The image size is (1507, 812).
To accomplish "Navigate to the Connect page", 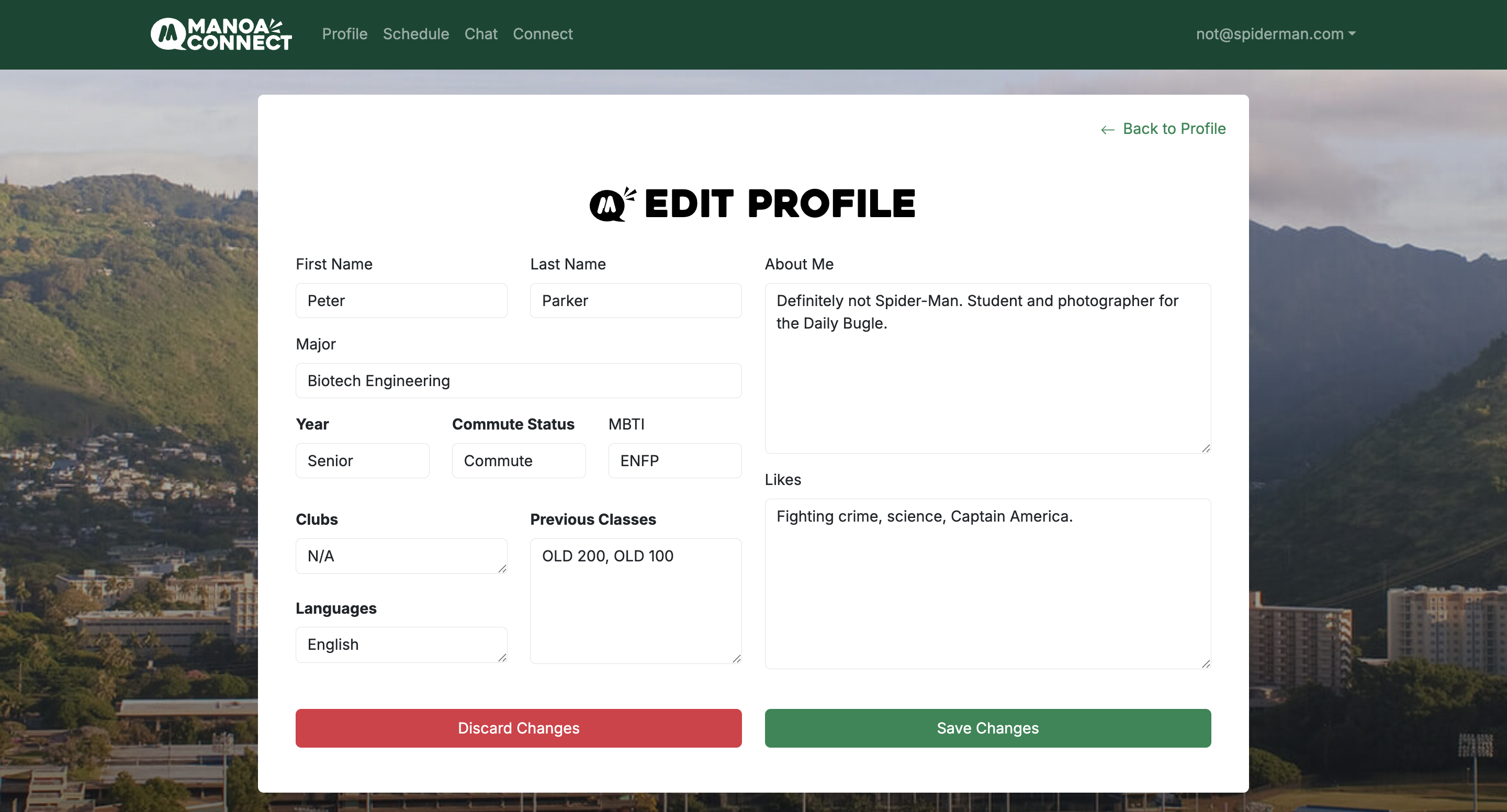I will click(x=542, y=34).
